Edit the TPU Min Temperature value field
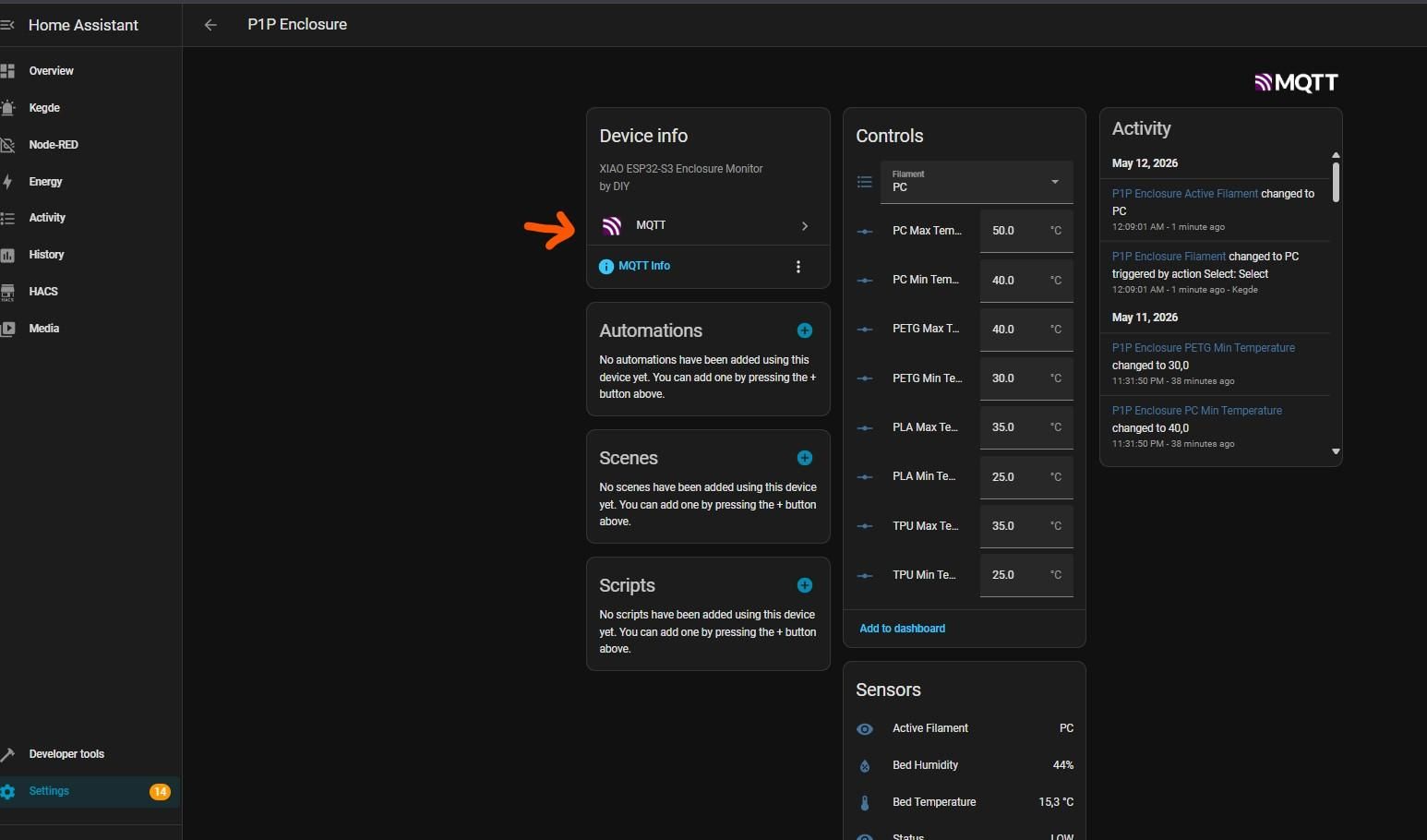This screenshot has width=1427, height=840. coord(1026,575)
